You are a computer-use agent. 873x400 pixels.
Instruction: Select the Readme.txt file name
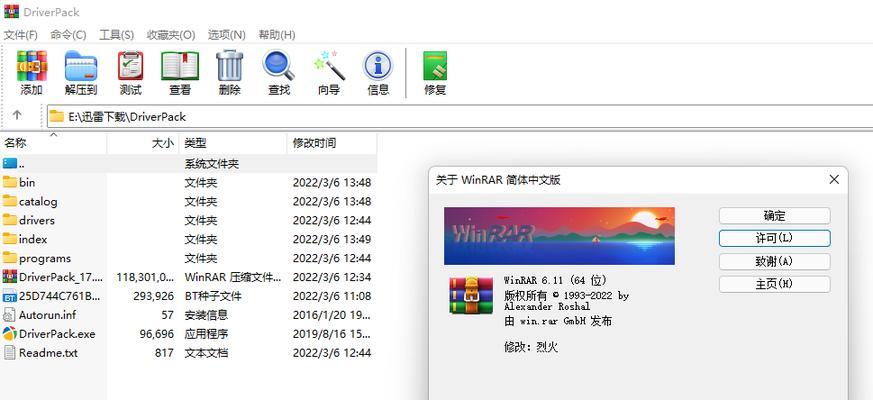coord(48,353)
